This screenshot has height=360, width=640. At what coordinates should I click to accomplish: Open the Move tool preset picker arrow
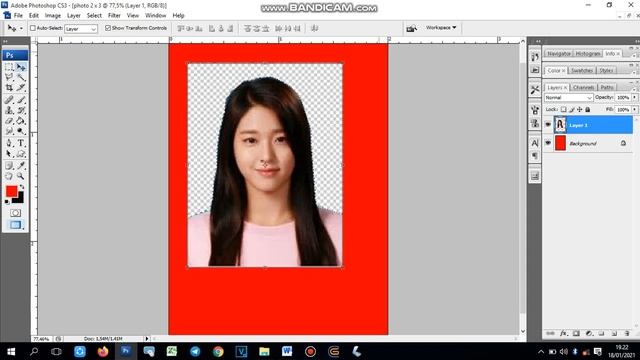[x=21, y=28]
